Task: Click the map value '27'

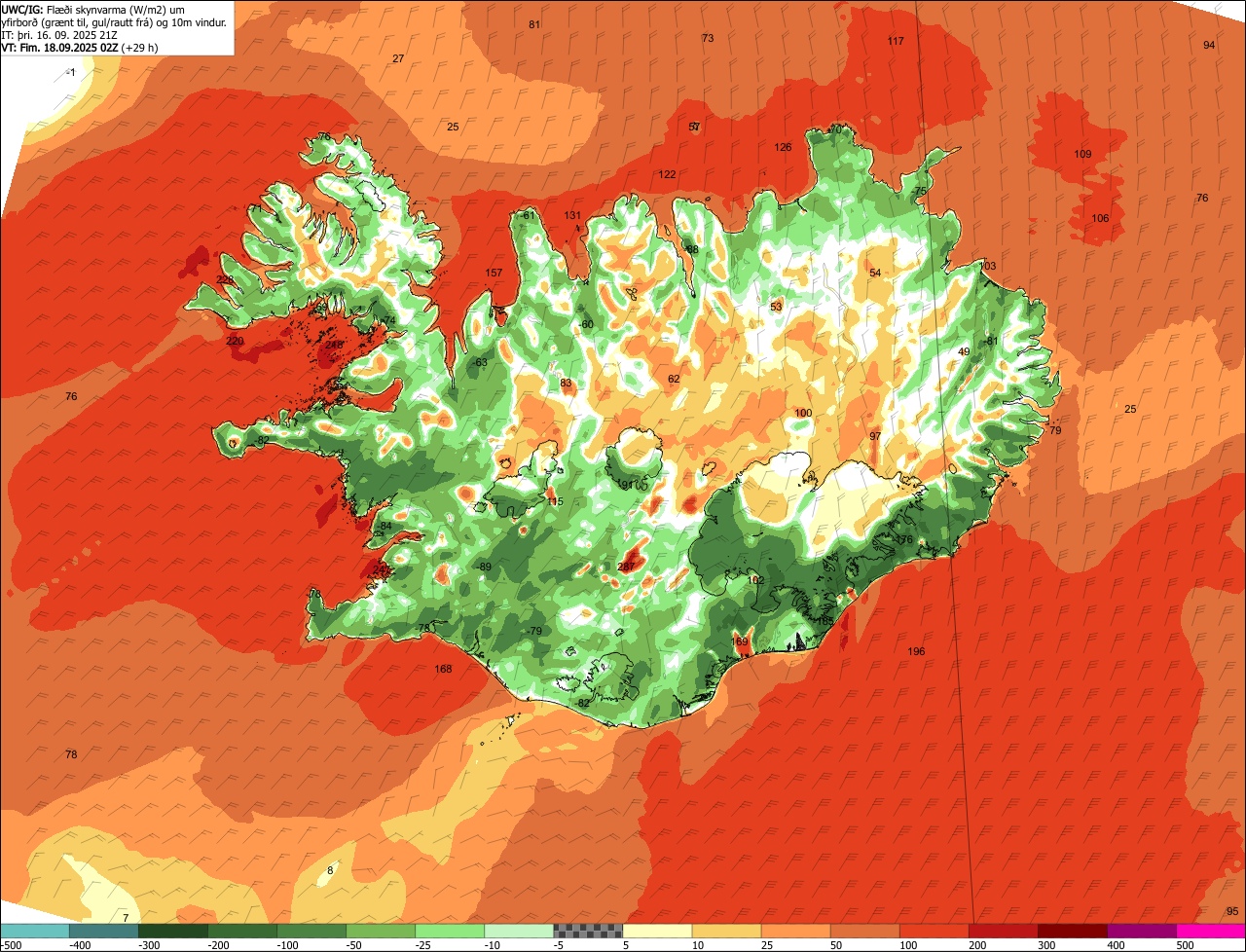Action: [398, 58]
